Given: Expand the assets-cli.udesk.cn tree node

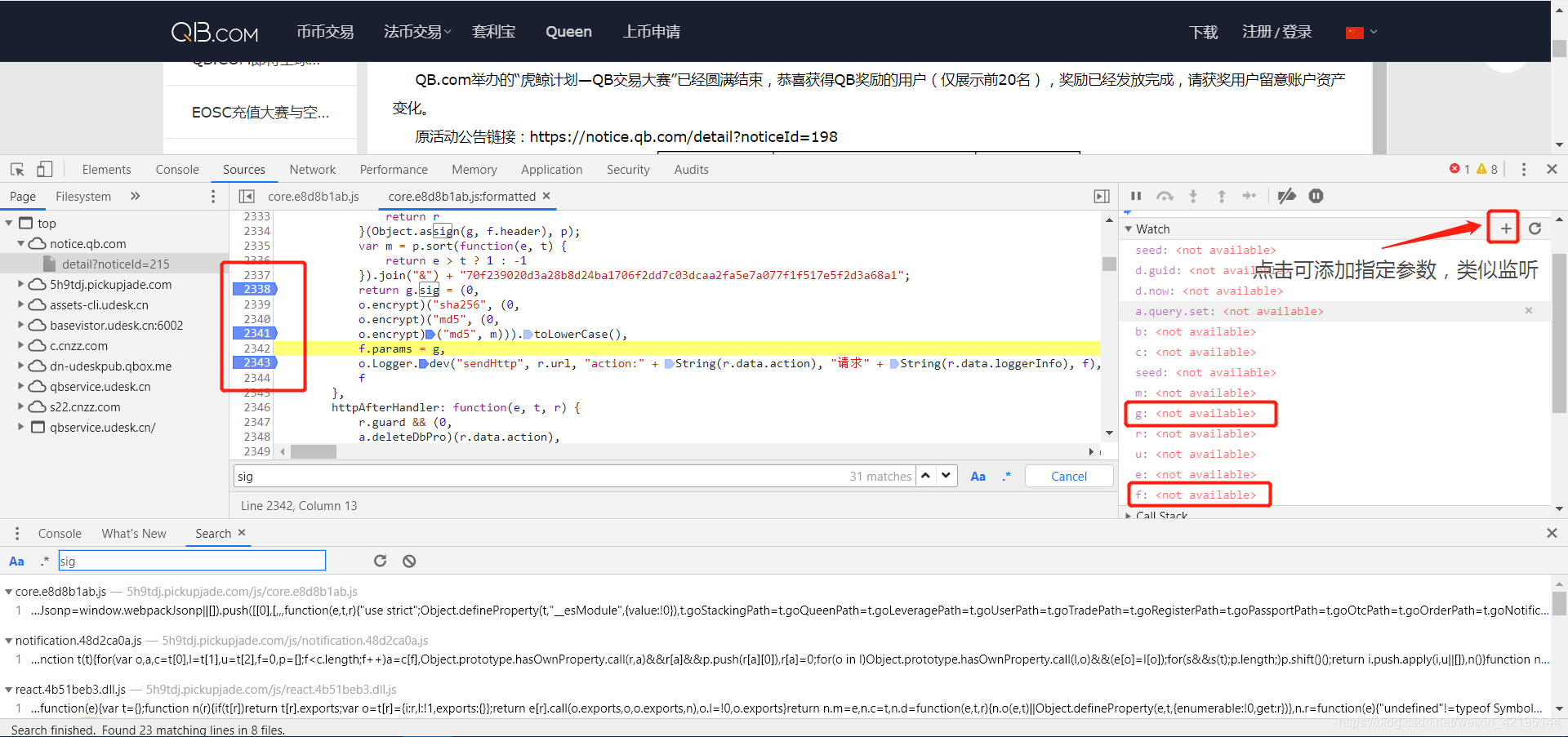Looking at the screenshot, I should [x=21, y=304].
